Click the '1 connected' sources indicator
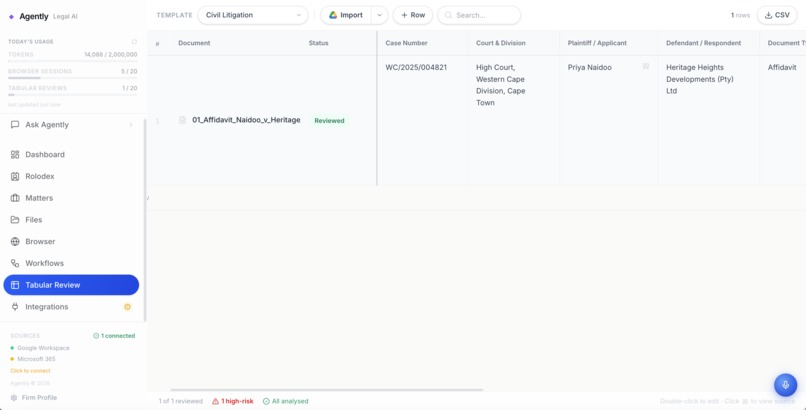 point(114,336)
